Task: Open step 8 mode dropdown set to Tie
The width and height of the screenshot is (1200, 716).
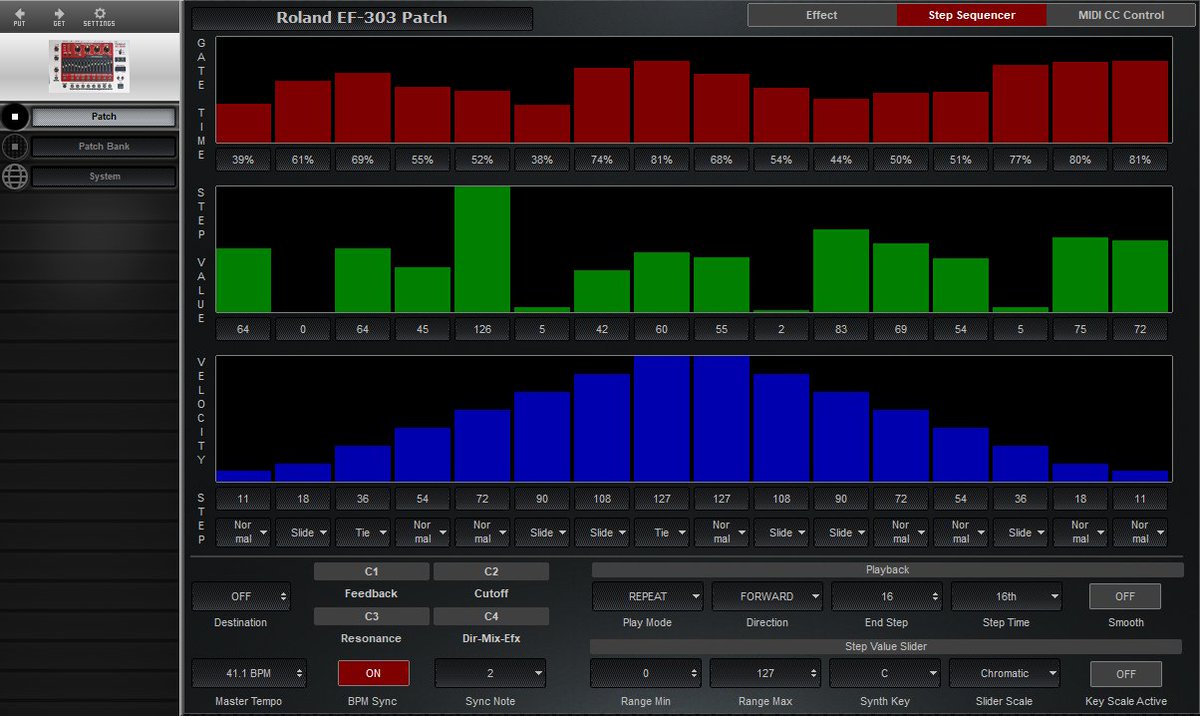Action: point(662,532)
